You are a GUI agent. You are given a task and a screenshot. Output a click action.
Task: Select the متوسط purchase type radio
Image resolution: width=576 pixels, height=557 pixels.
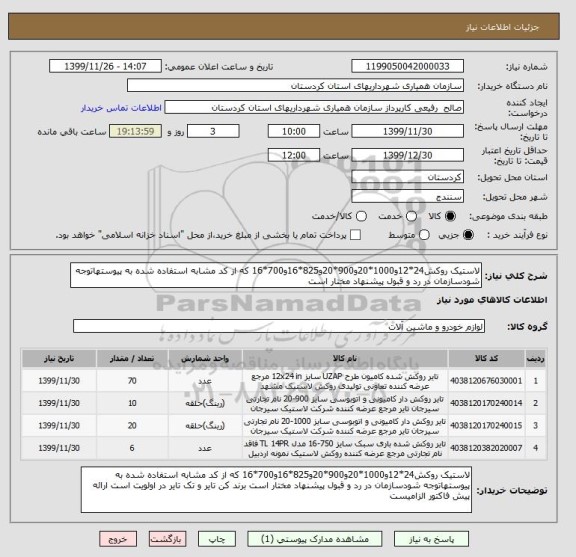(x=424, y=235)
